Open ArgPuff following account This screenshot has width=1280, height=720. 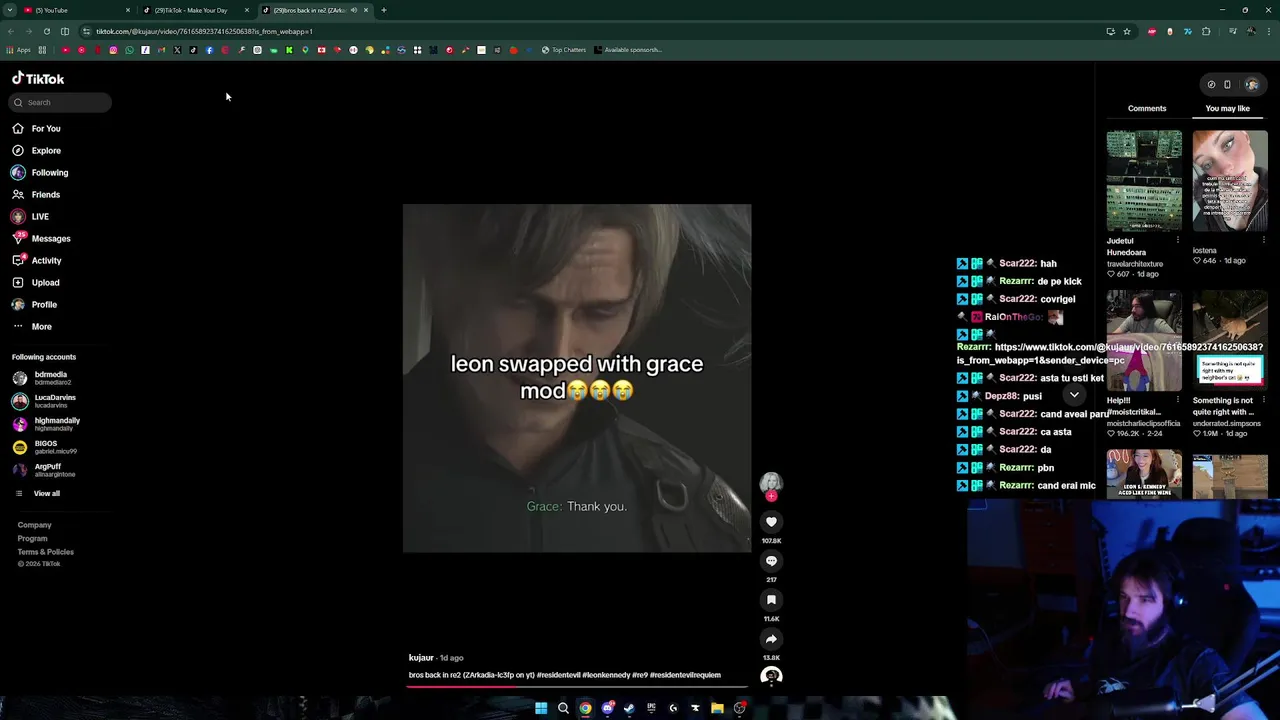[45, 470]
